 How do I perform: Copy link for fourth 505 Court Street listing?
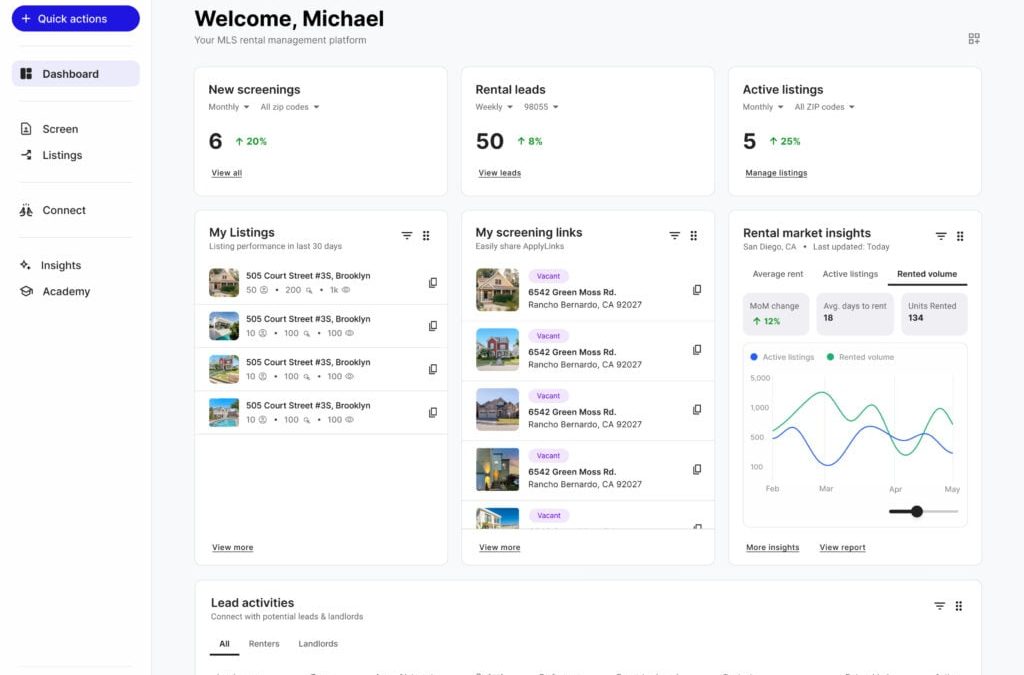433,412
